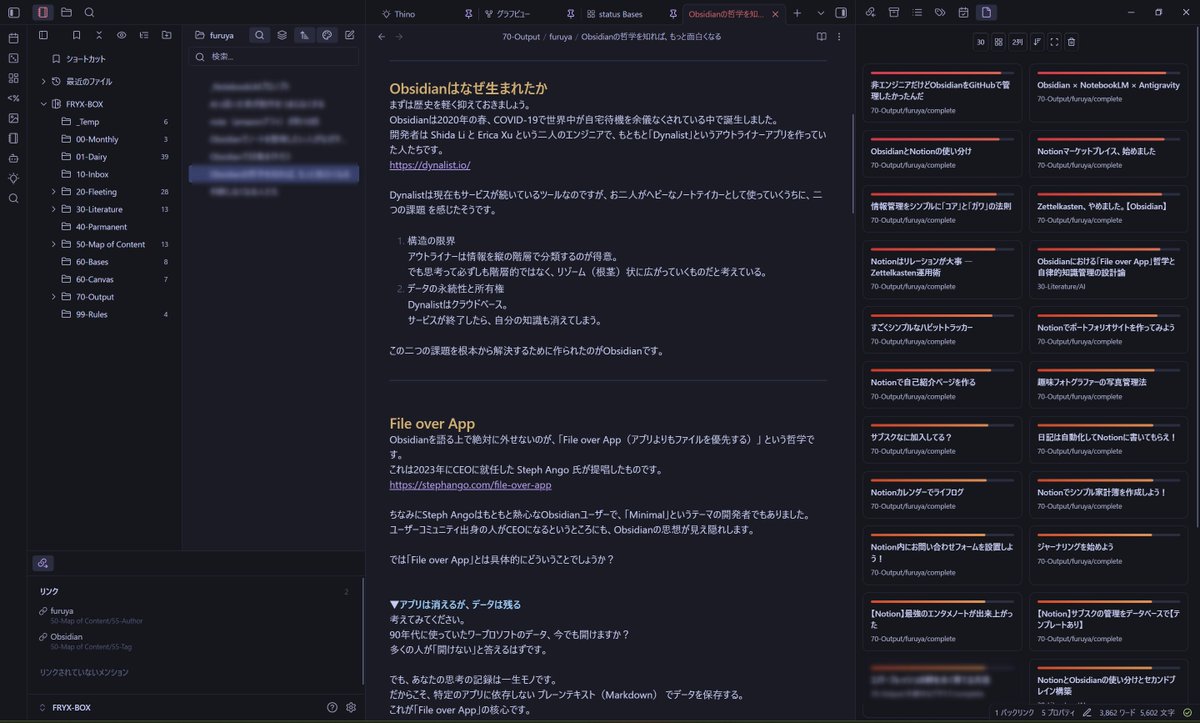Open the tab list dropdown chevron
This screenshot has width=1200, height=723.
[821, 13]
